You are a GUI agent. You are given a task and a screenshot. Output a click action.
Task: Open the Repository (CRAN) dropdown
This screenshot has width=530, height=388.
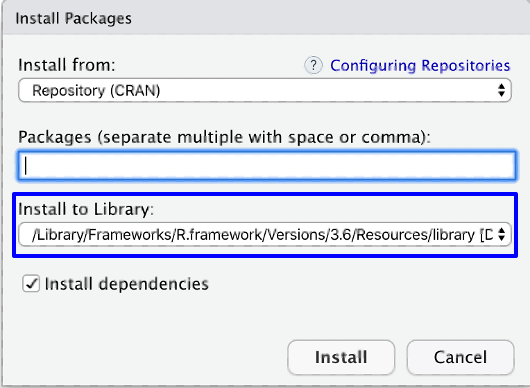pyautogui.click(x=265, y=90)
